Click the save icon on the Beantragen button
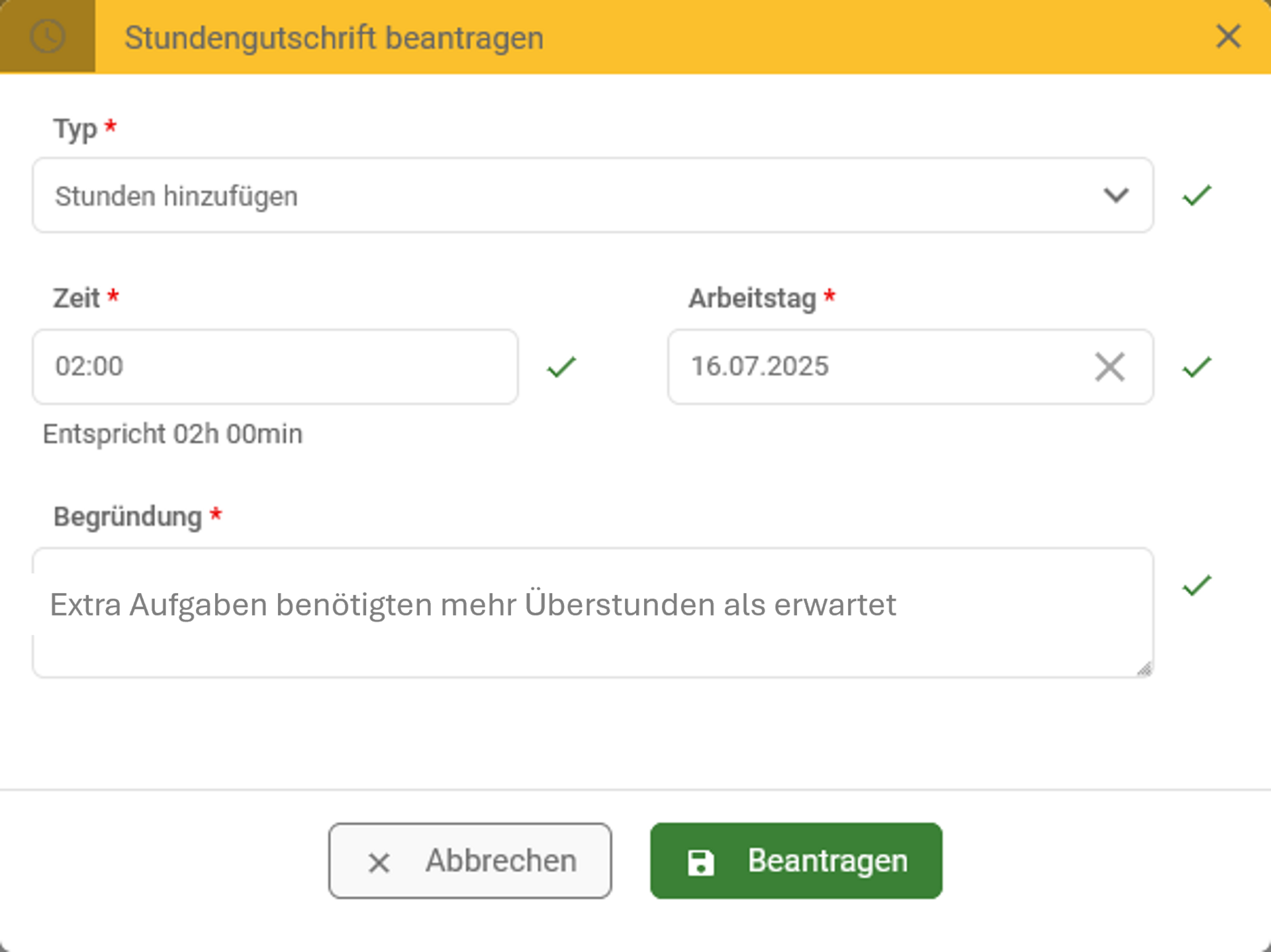The image size is (1271, 952). [700, 861]
